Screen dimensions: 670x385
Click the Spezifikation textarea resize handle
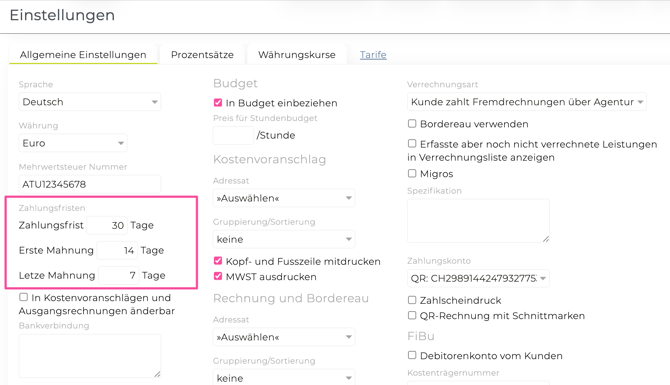point(546,239)
